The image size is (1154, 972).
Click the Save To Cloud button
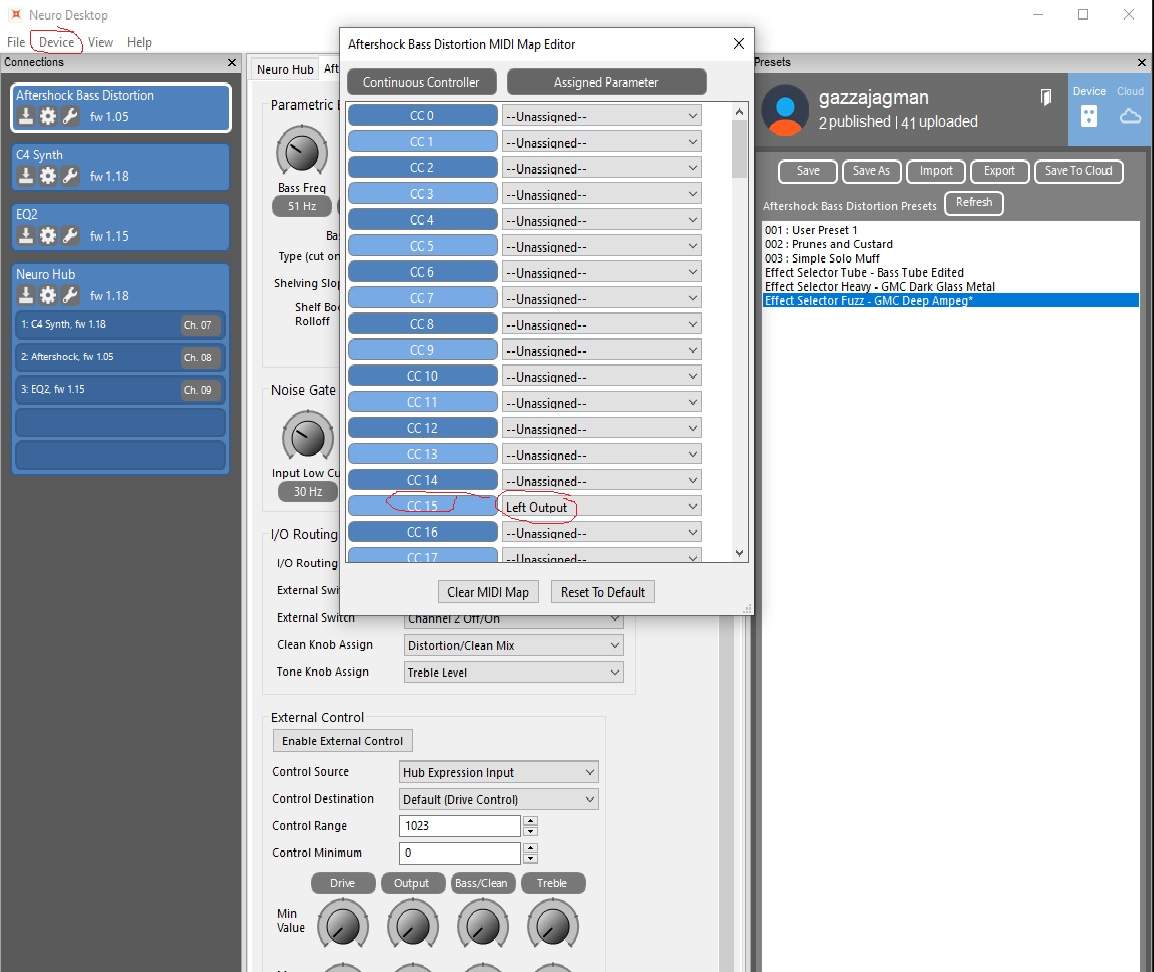pos(1078,171)
